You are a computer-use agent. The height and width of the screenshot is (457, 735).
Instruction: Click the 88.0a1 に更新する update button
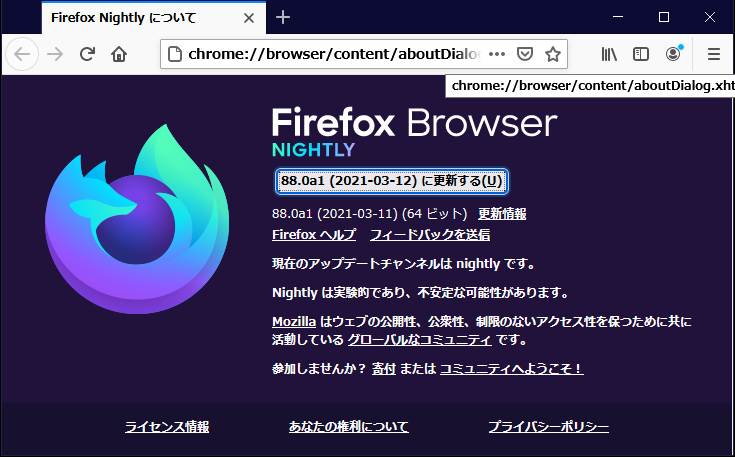click(x=392, y=181)
